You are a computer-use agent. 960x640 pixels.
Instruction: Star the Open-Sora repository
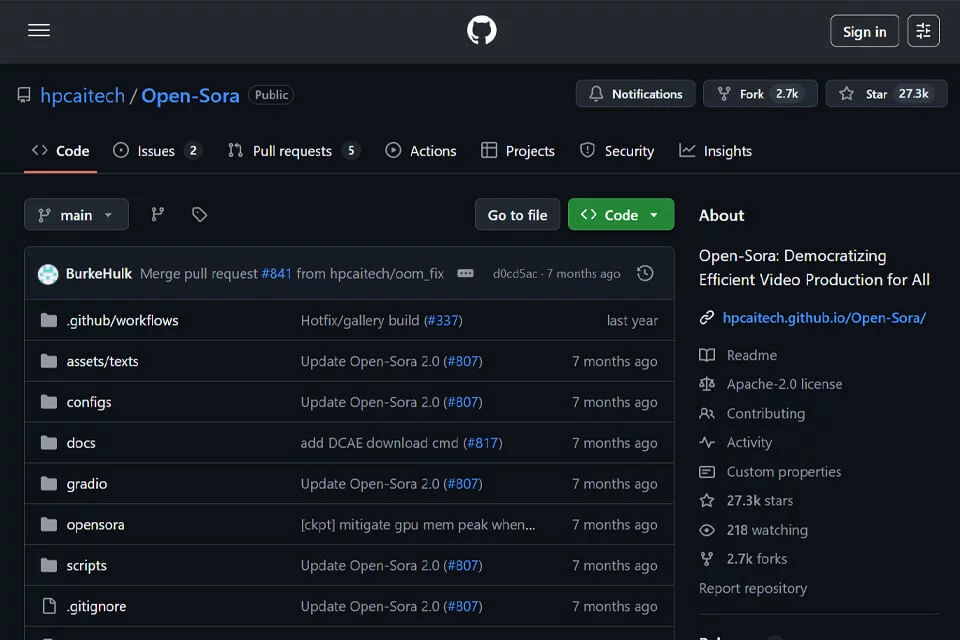tap(886, 94)
